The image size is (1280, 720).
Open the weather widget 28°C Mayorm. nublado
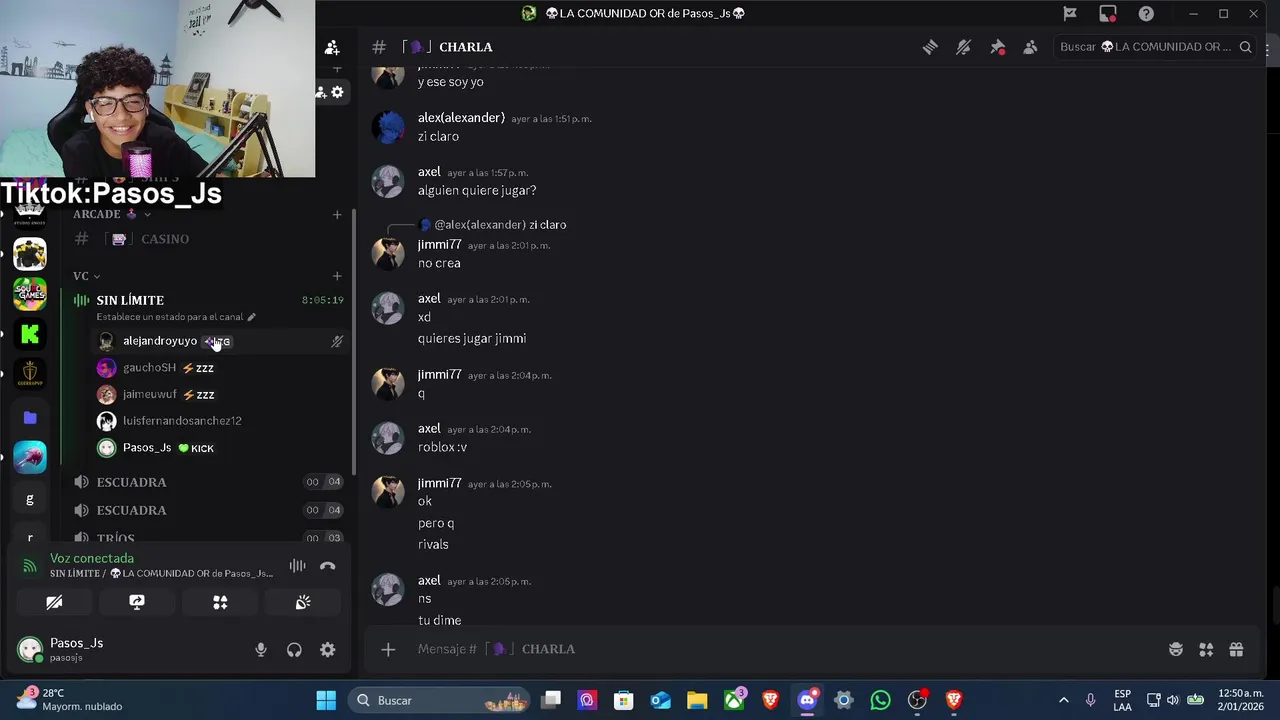(x=70, y=699)
